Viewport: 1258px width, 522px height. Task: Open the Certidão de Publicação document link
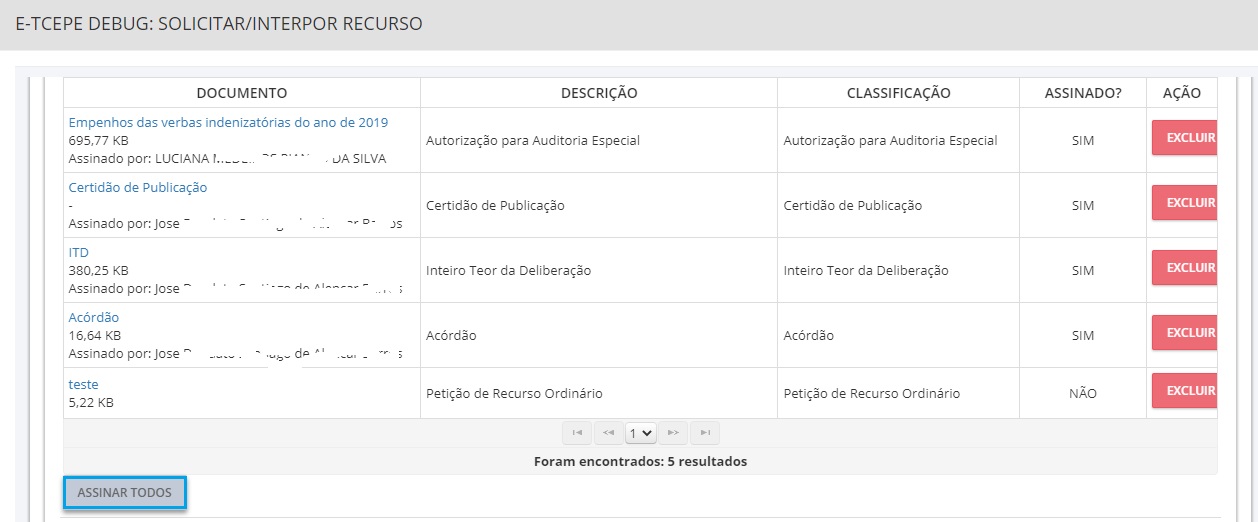(138, 187)
